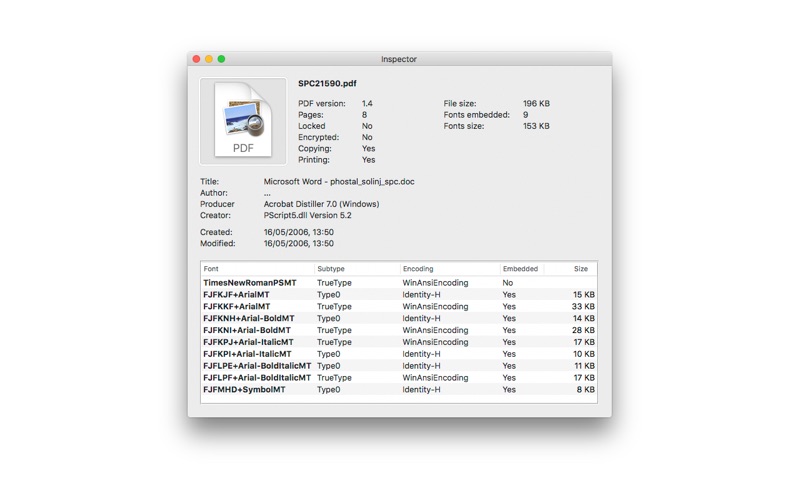Select the FJFKNI+Arial-BoldMT font row
Screen dimensions: 800x500
pos(399,330)
